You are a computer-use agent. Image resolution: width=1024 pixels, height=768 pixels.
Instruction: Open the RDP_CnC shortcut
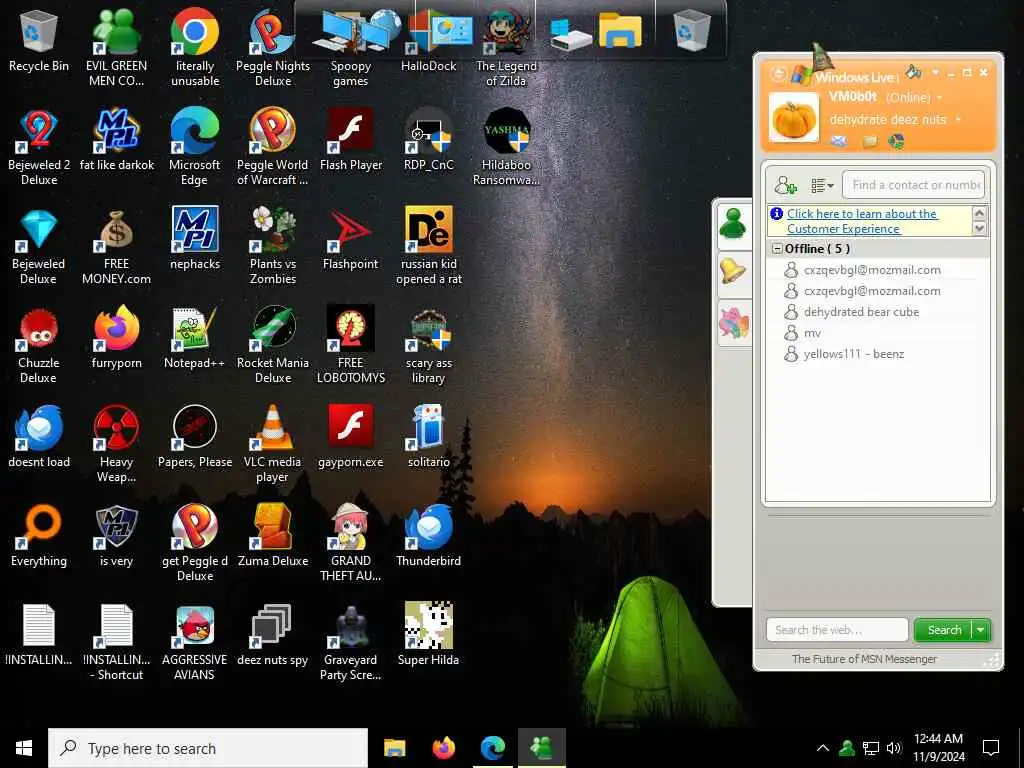428,139
